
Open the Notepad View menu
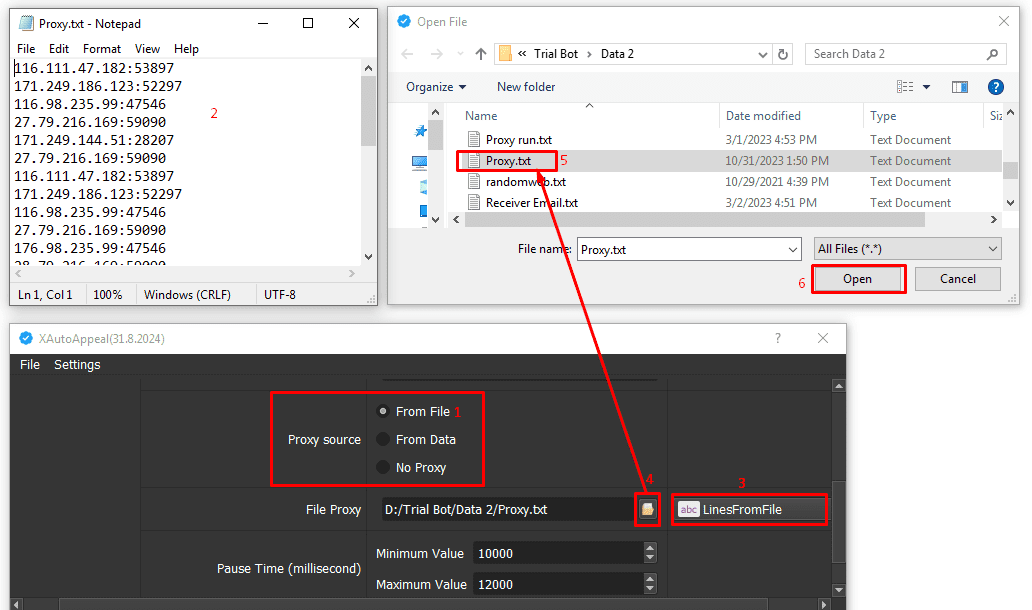point(147,49)
